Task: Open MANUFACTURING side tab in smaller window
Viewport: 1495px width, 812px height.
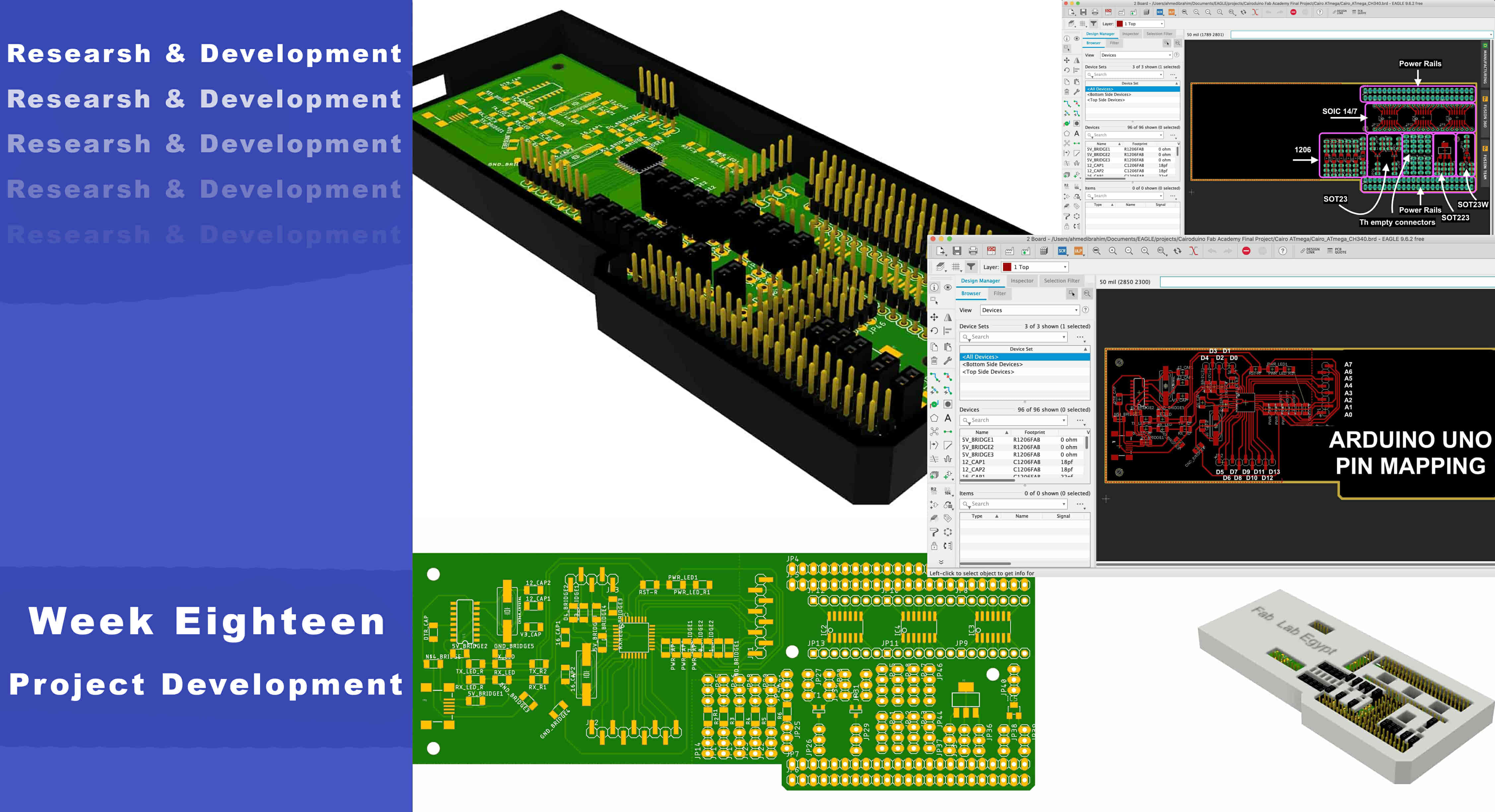Action: [x=1485, y=64]
